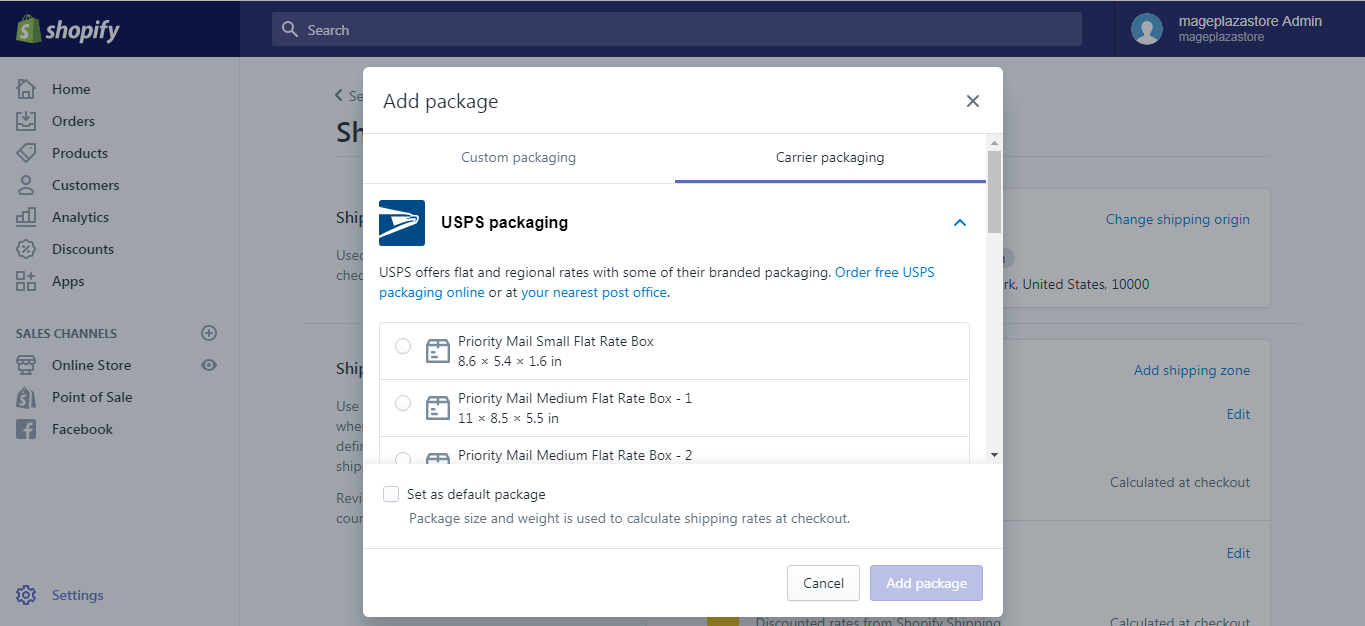Open Online Store sales channel
Viewport: 1365px width, 626px height.
[91, 365]
